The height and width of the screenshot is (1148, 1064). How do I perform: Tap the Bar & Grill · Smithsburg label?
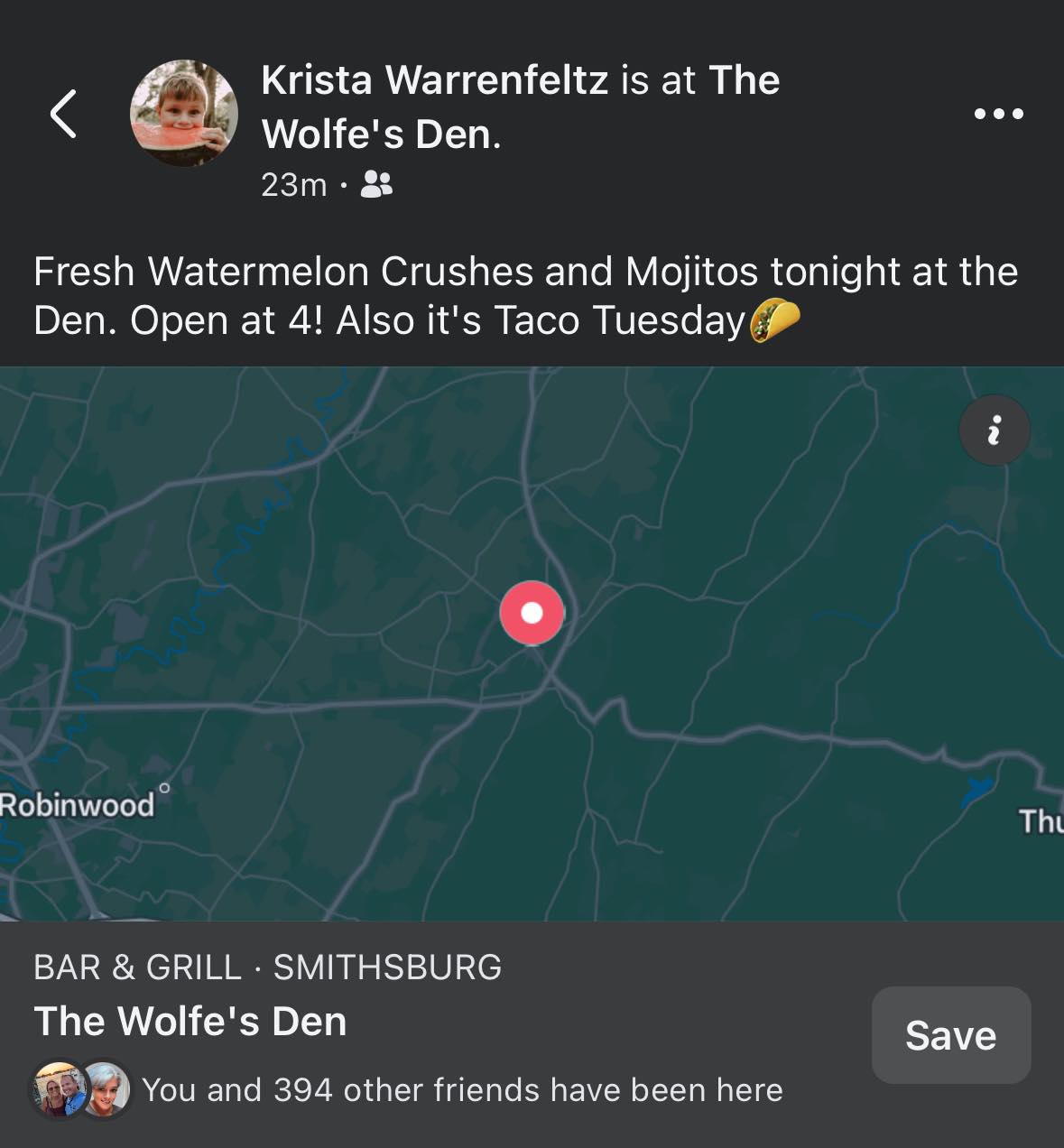click(267, 967)
